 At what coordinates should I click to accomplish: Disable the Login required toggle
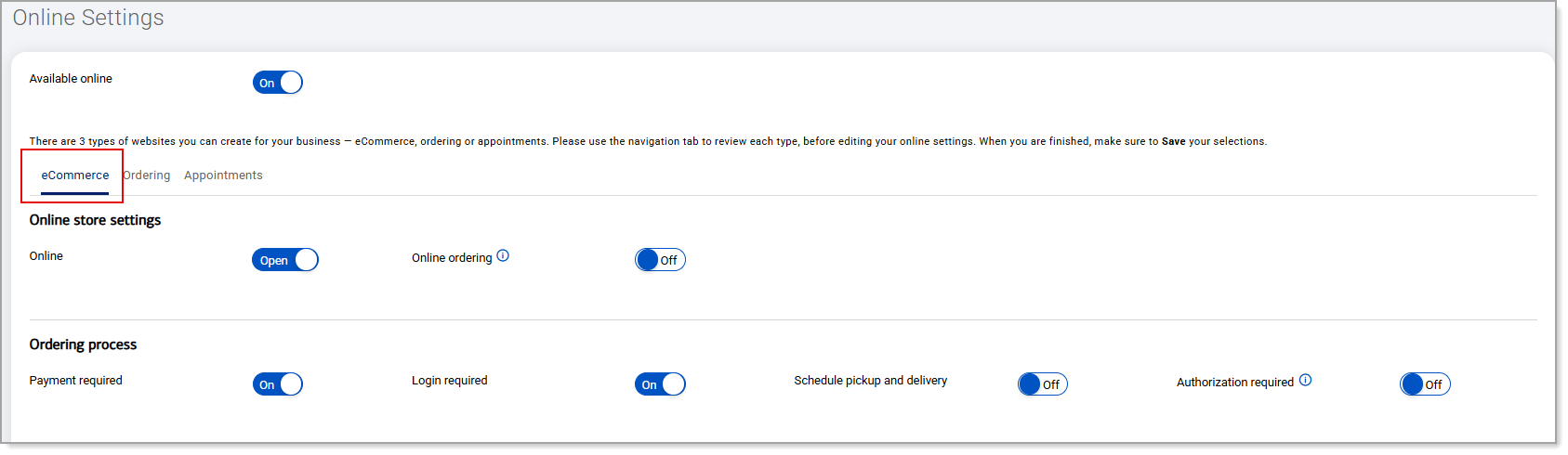coord(660,384)
